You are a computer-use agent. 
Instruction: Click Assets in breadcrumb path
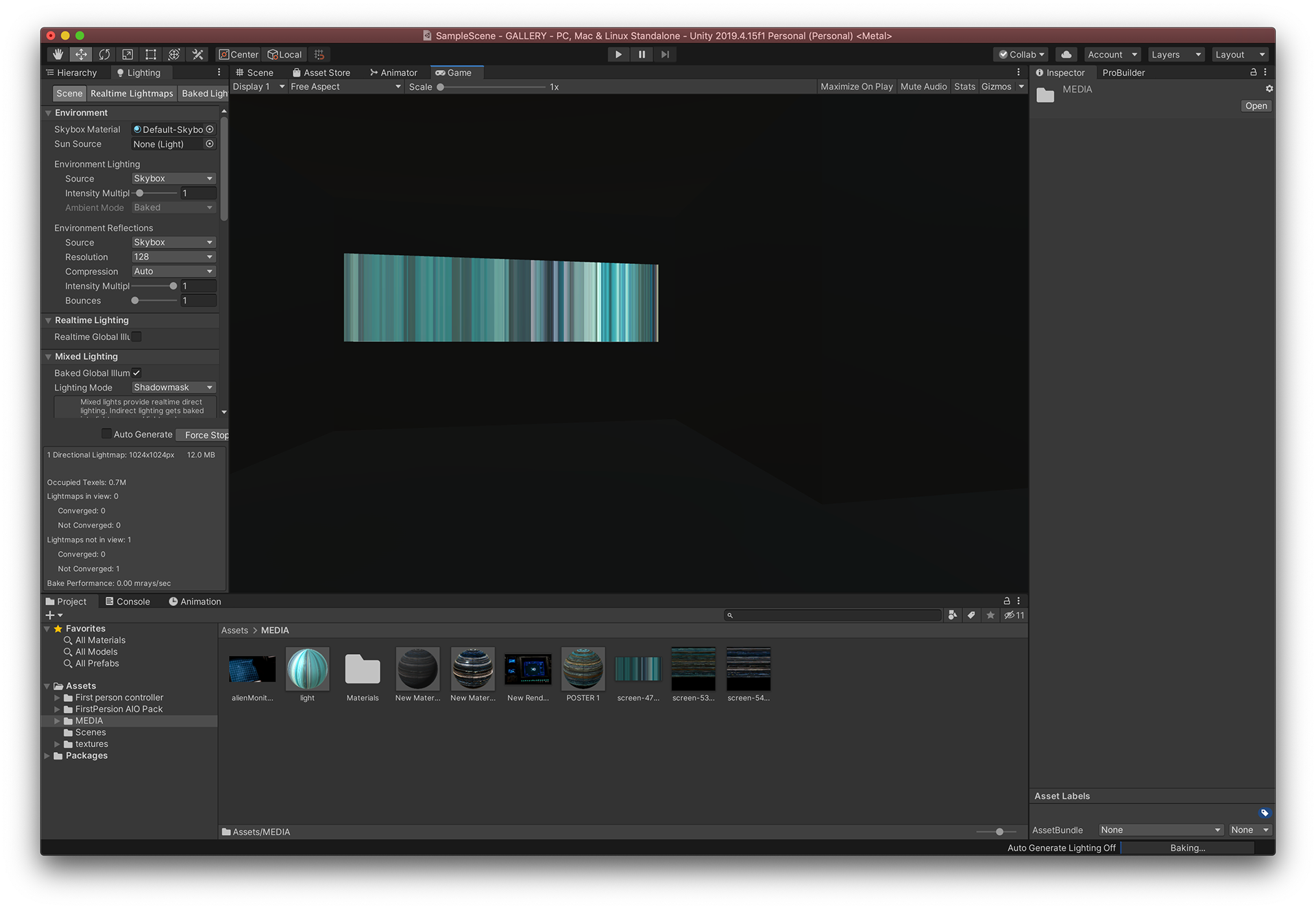[x=234, y=630]
